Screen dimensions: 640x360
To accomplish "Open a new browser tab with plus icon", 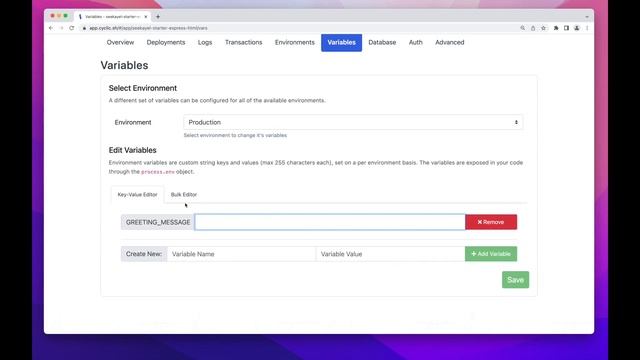I will coord(158,17).
